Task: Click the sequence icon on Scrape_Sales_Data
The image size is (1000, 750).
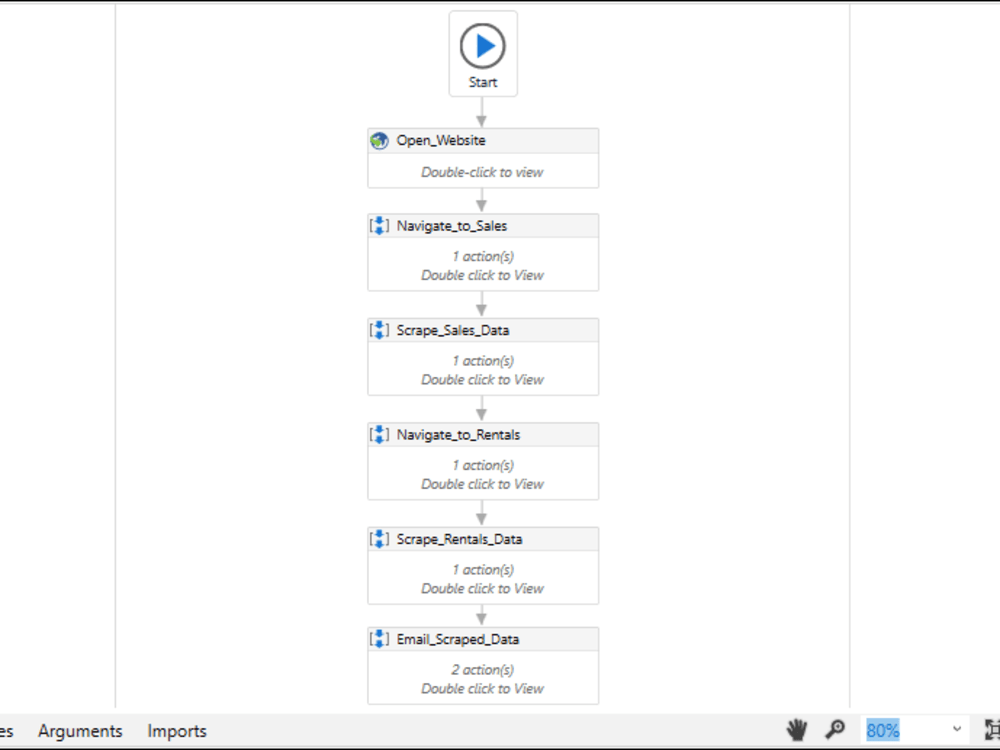Action: click(379, 329)
